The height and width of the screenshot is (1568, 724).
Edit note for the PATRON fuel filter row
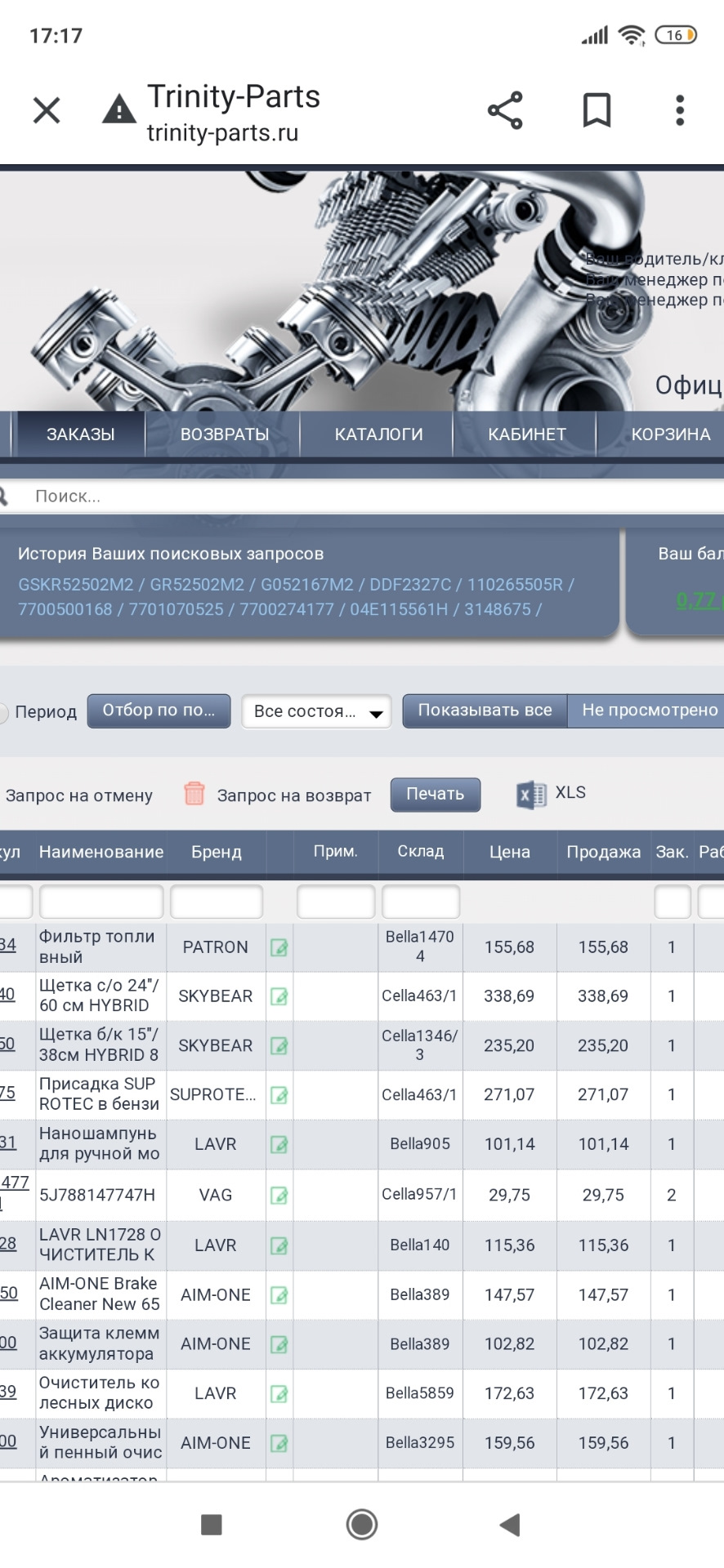point(279,948)
